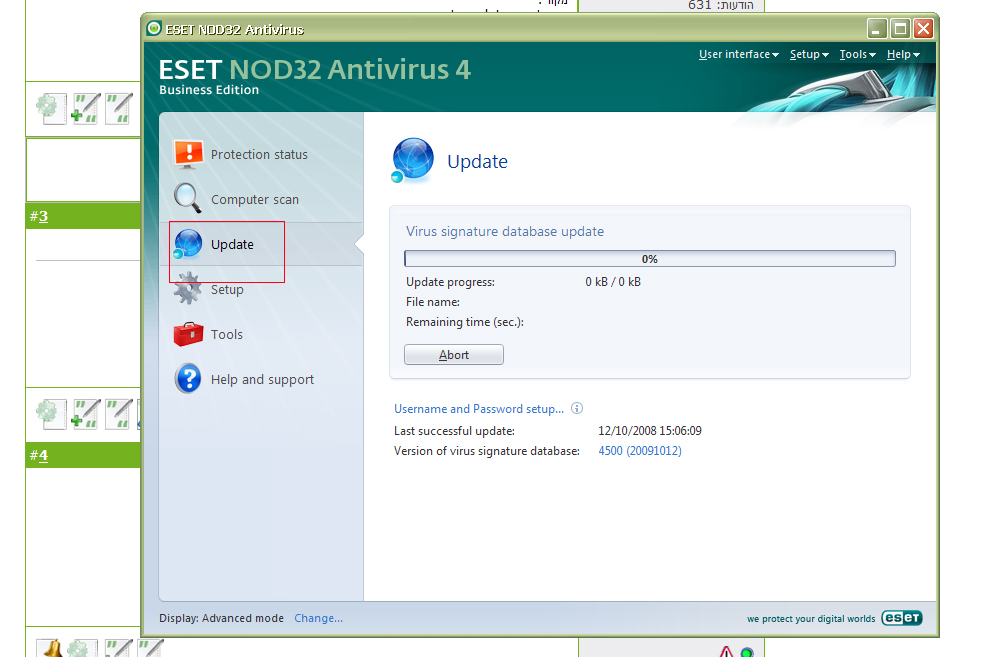Click the database version 4500 (20091012) link
The width and height of the screenshot is (983, 657).
click(640, 451)
